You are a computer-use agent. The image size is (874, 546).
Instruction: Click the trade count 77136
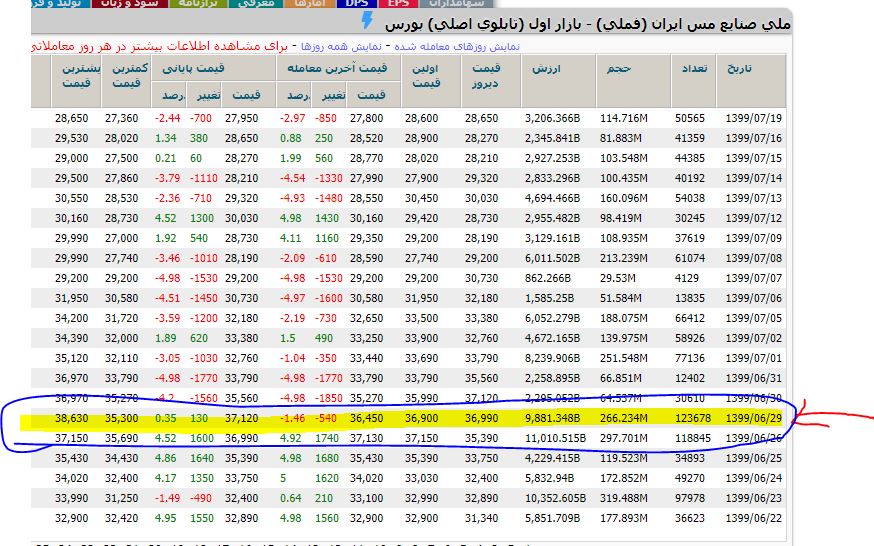tap(690, 358)
